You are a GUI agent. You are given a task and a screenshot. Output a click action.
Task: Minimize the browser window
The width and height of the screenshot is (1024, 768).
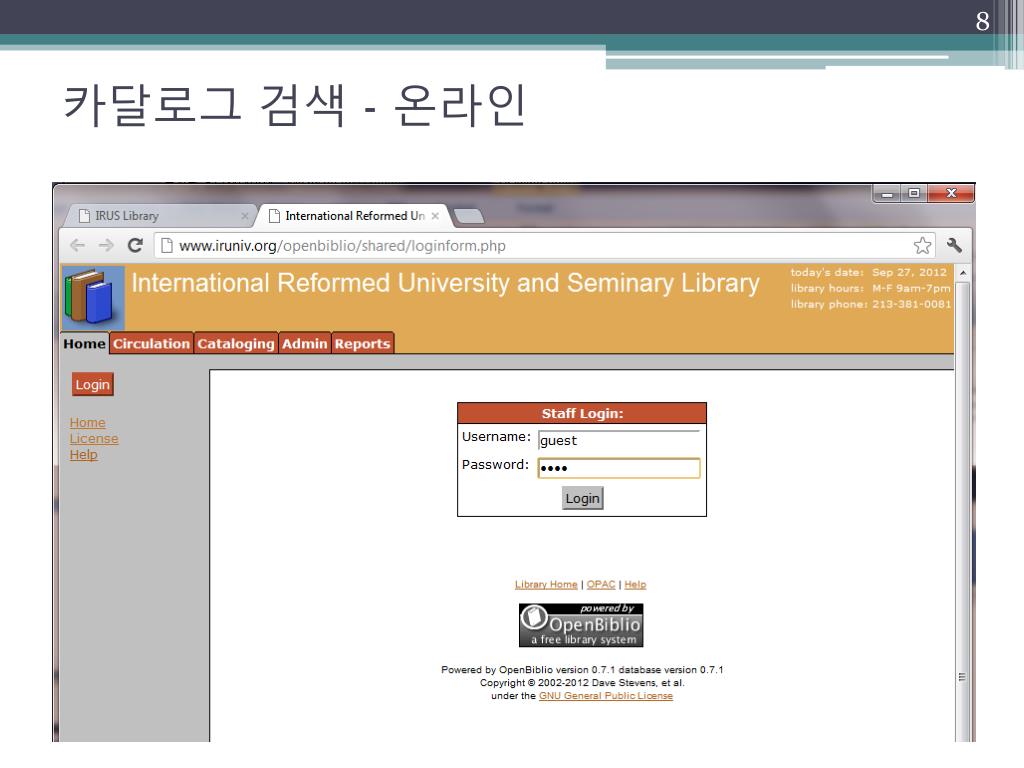pos(887,193)
